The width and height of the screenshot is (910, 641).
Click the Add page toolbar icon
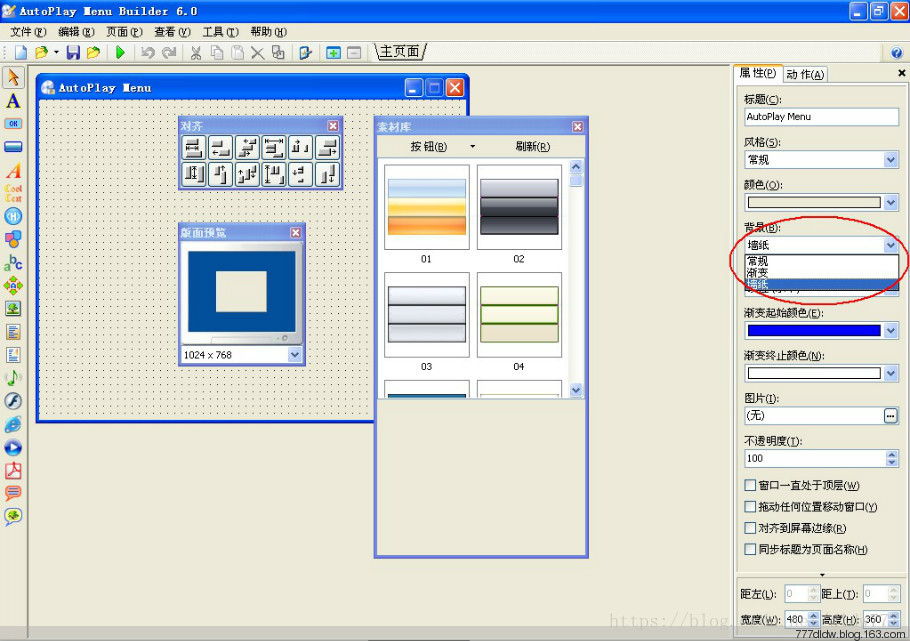coord(333,53)
